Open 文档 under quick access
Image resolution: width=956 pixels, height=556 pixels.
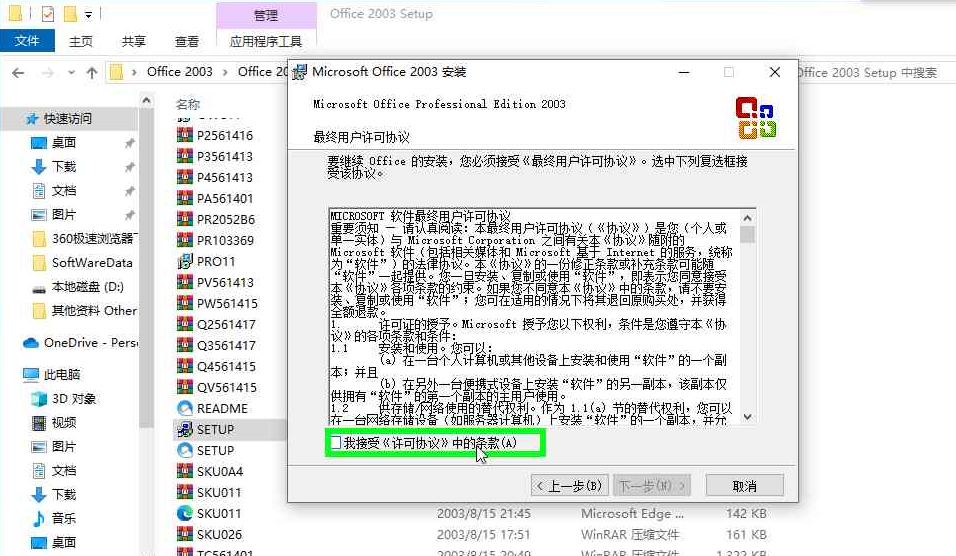[63, 191]
